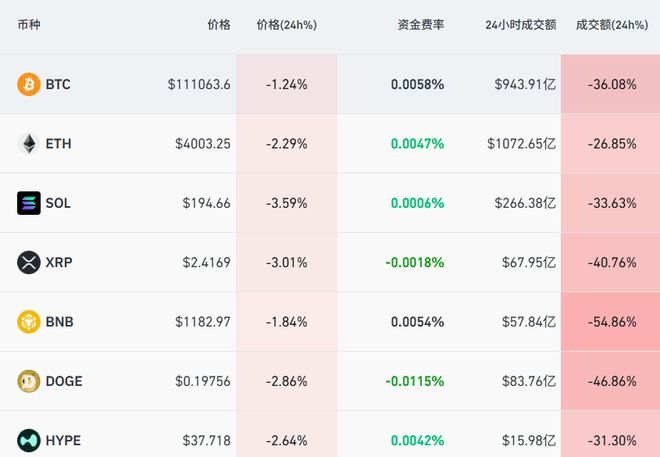Click DOGE volume change -46.86%

612,381
